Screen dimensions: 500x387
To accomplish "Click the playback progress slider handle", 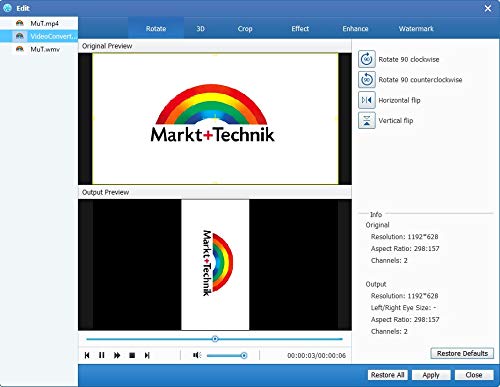I will [215, 339].
